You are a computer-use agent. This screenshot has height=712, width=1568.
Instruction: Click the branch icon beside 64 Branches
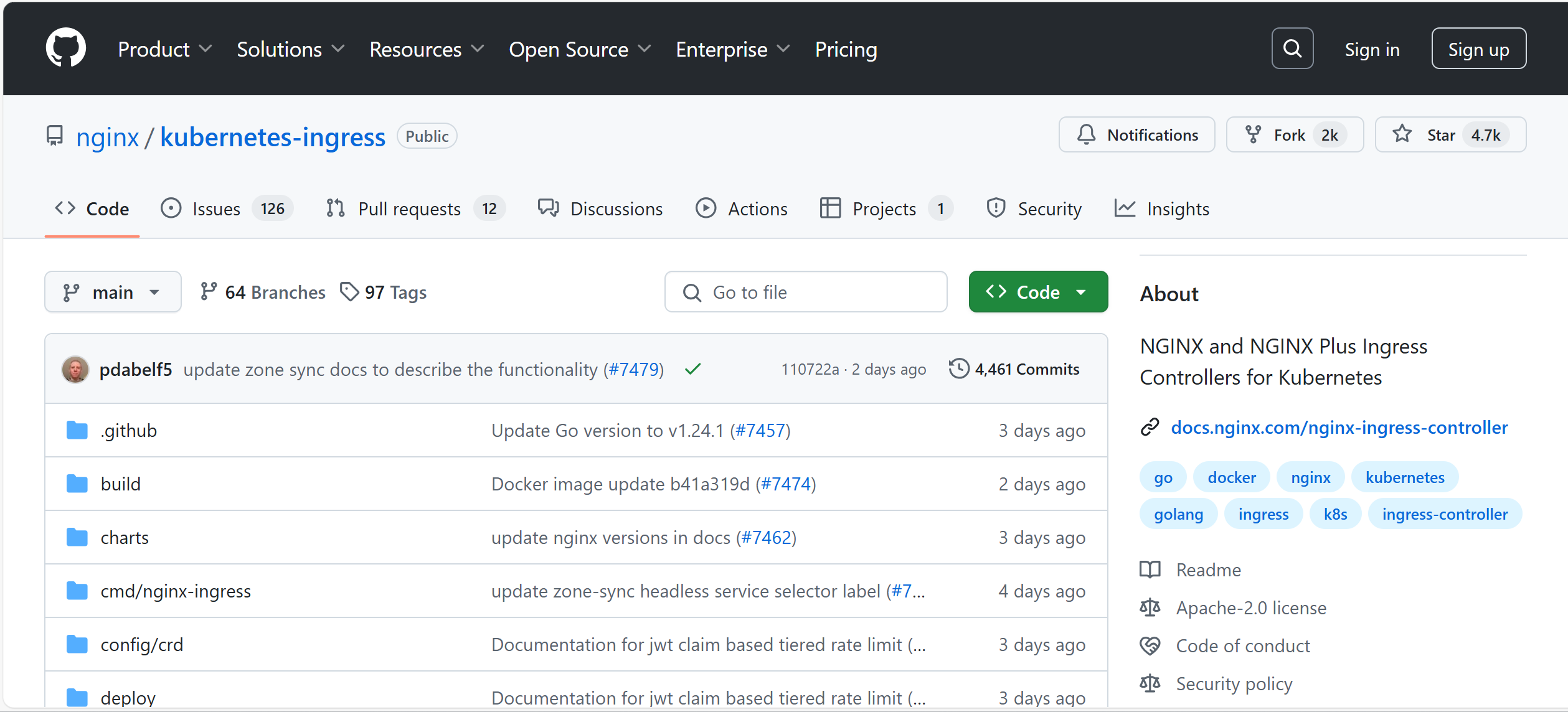[209, 291]
